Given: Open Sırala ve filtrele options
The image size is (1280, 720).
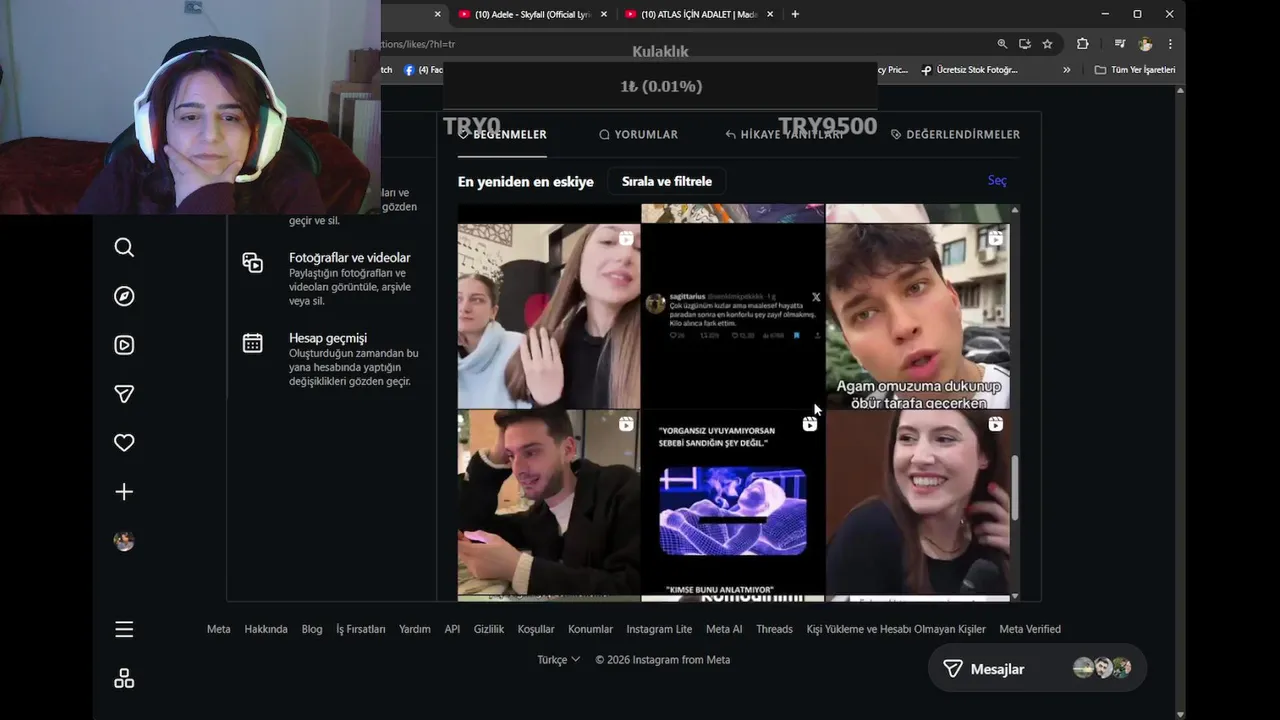Looking at the screenshot, I should (667, 181).
